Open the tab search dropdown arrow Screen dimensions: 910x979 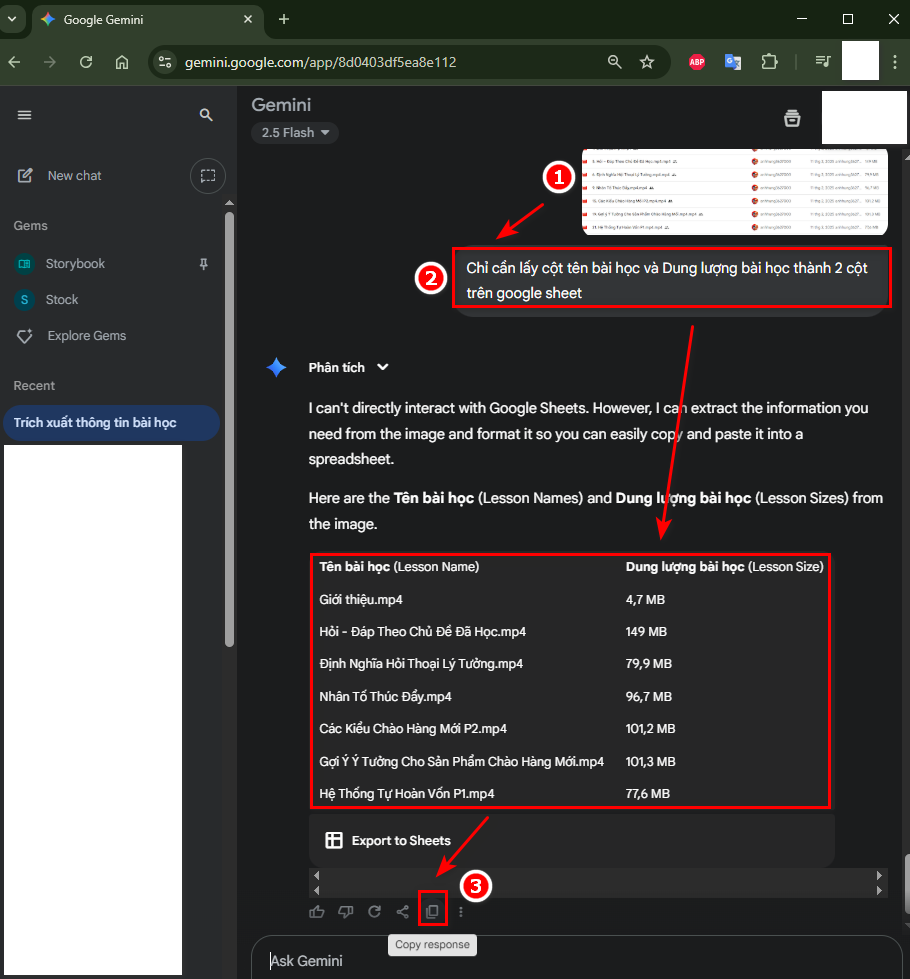click(x=12, y=19)
